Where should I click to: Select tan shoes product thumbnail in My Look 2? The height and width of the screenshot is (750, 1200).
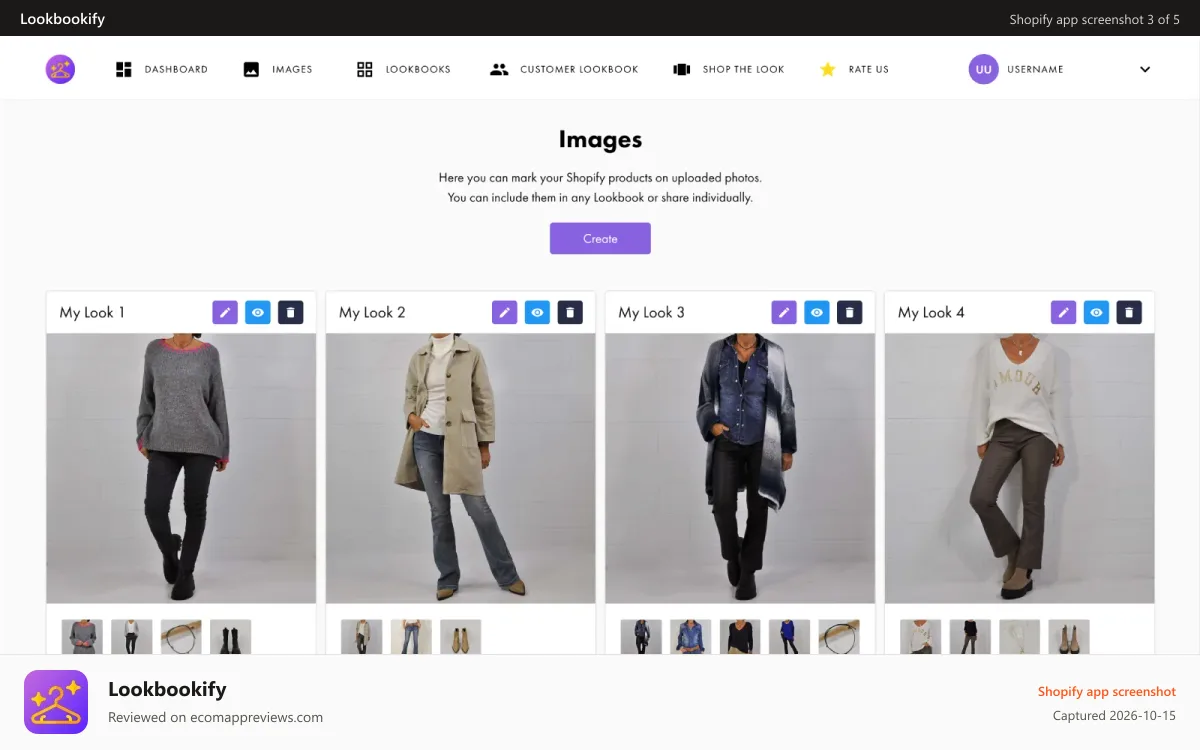point(461,637)
